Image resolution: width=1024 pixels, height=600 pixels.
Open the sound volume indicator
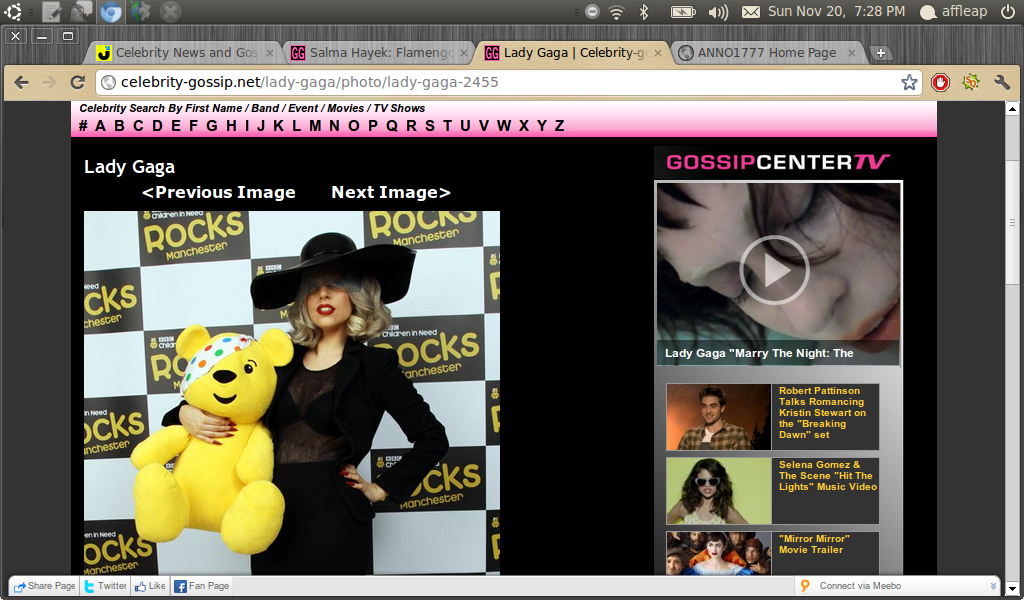tap(718, 11)
